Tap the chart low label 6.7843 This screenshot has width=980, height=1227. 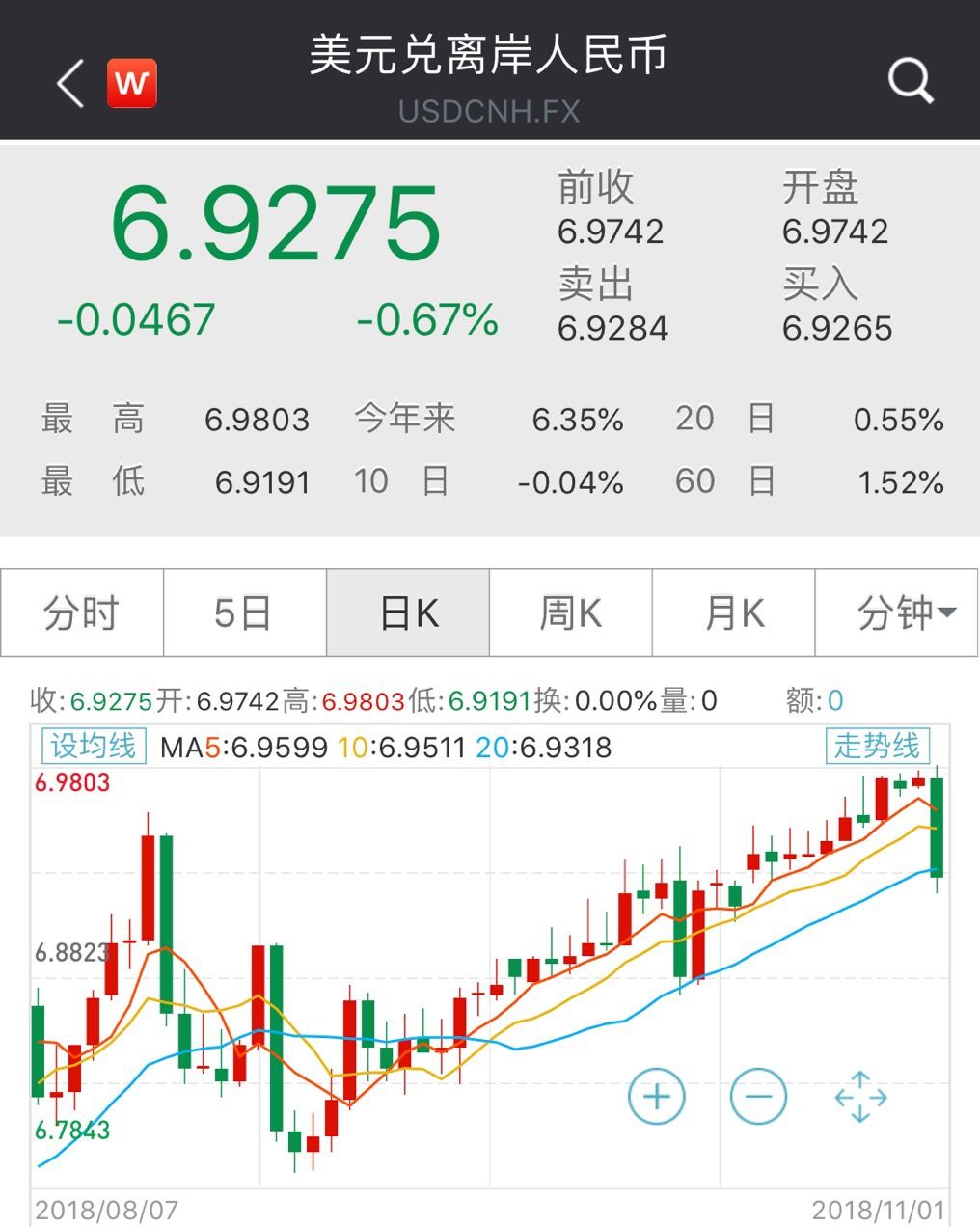click(x=72, y=1130)
